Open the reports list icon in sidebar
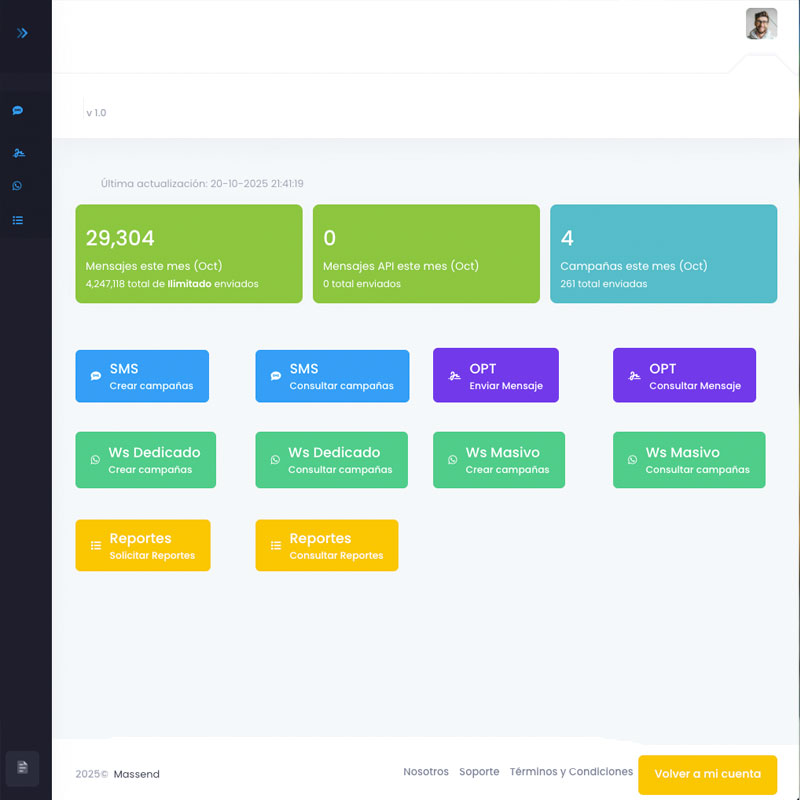This screenshot has width=800, height=800. pos(18,220)
